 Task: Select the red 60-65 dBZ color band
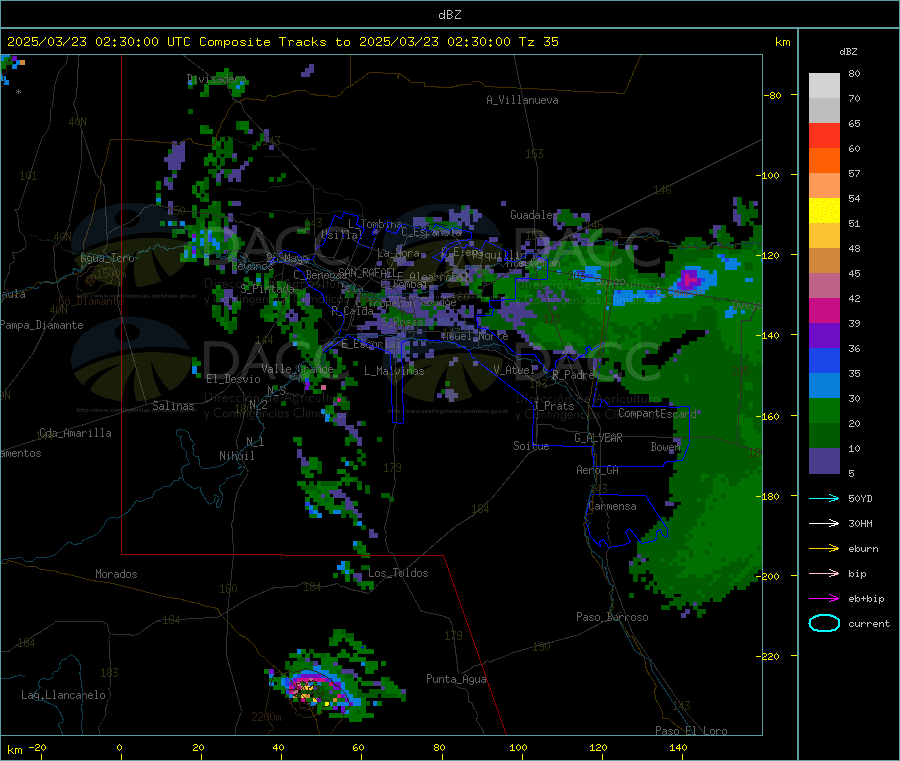tap(824, 135)
